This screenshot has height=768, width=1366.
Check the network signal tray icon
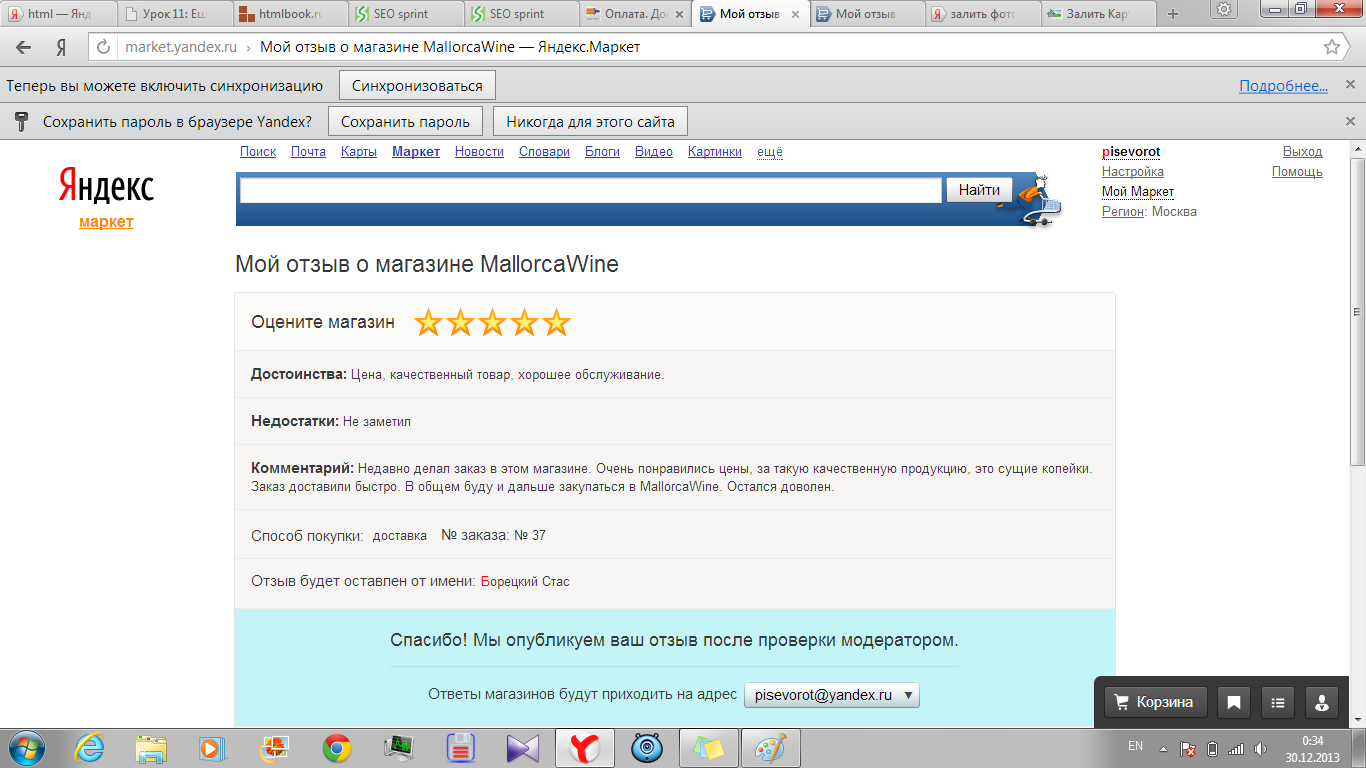[1236, 749]
